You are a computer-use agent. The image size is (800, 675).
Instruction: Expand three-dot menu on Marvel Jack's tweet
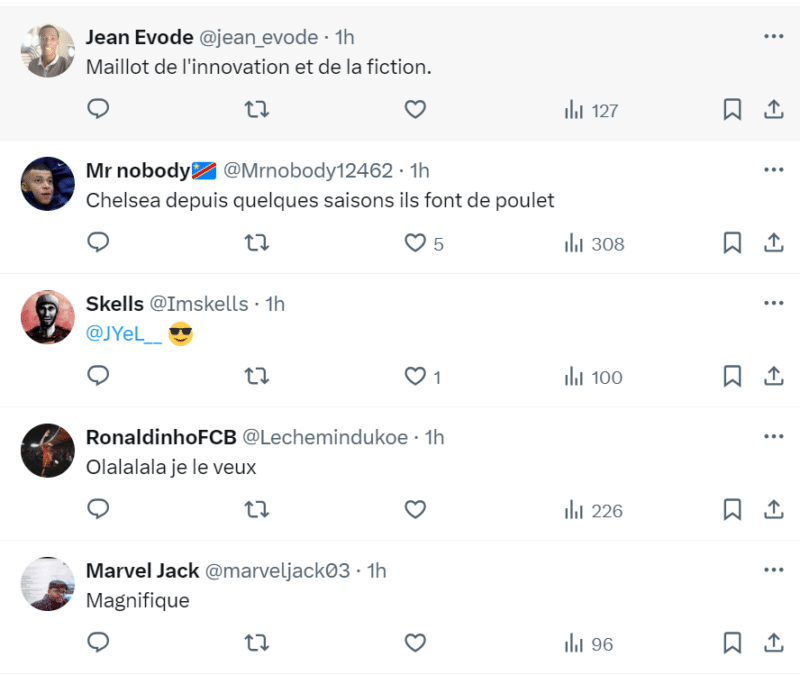(773, 570)
